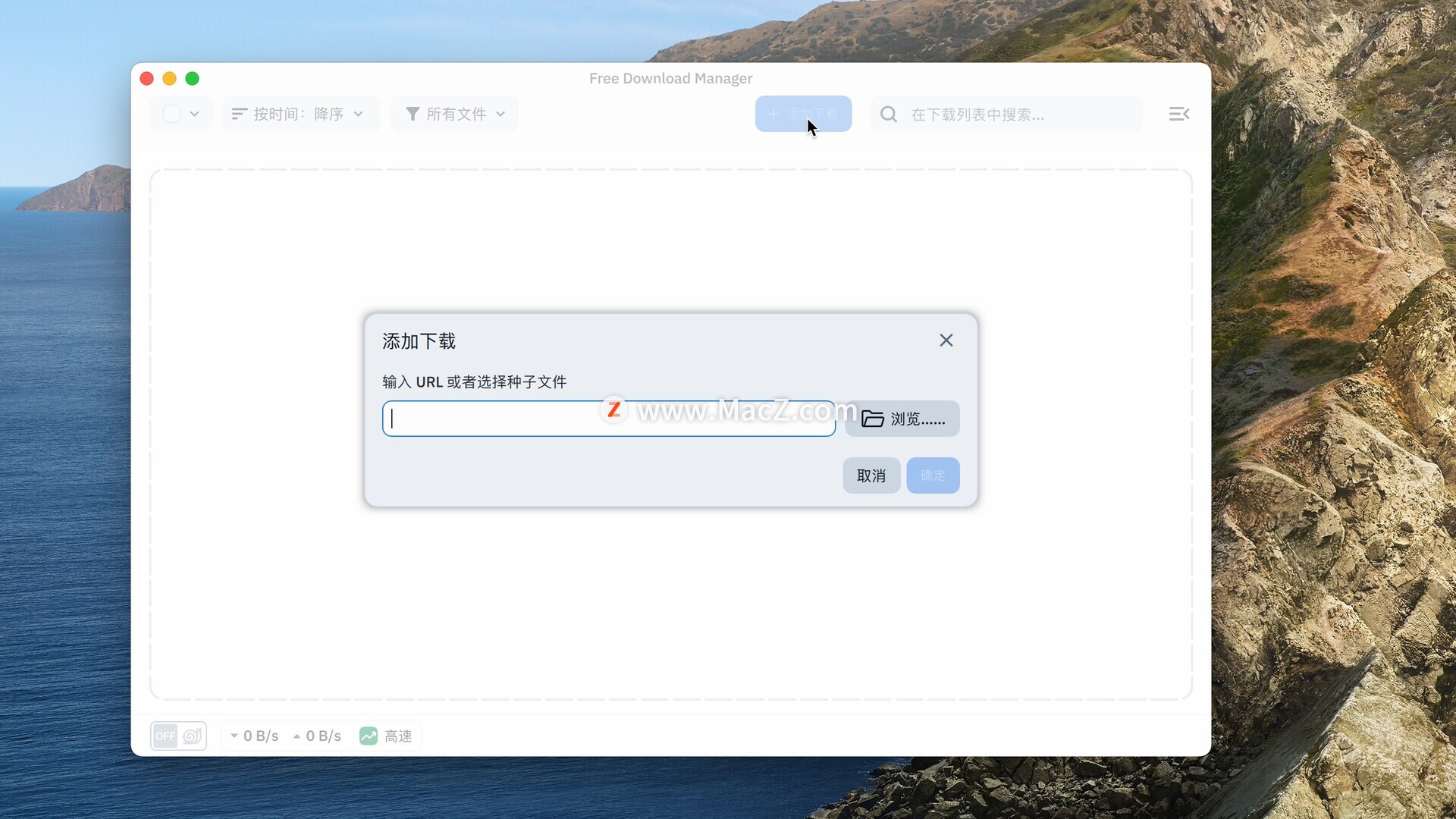The width and height of the screenshot is (1456, 819).
Task: Click the green high-speed chart icon
Action: click(x=369, y=736)
